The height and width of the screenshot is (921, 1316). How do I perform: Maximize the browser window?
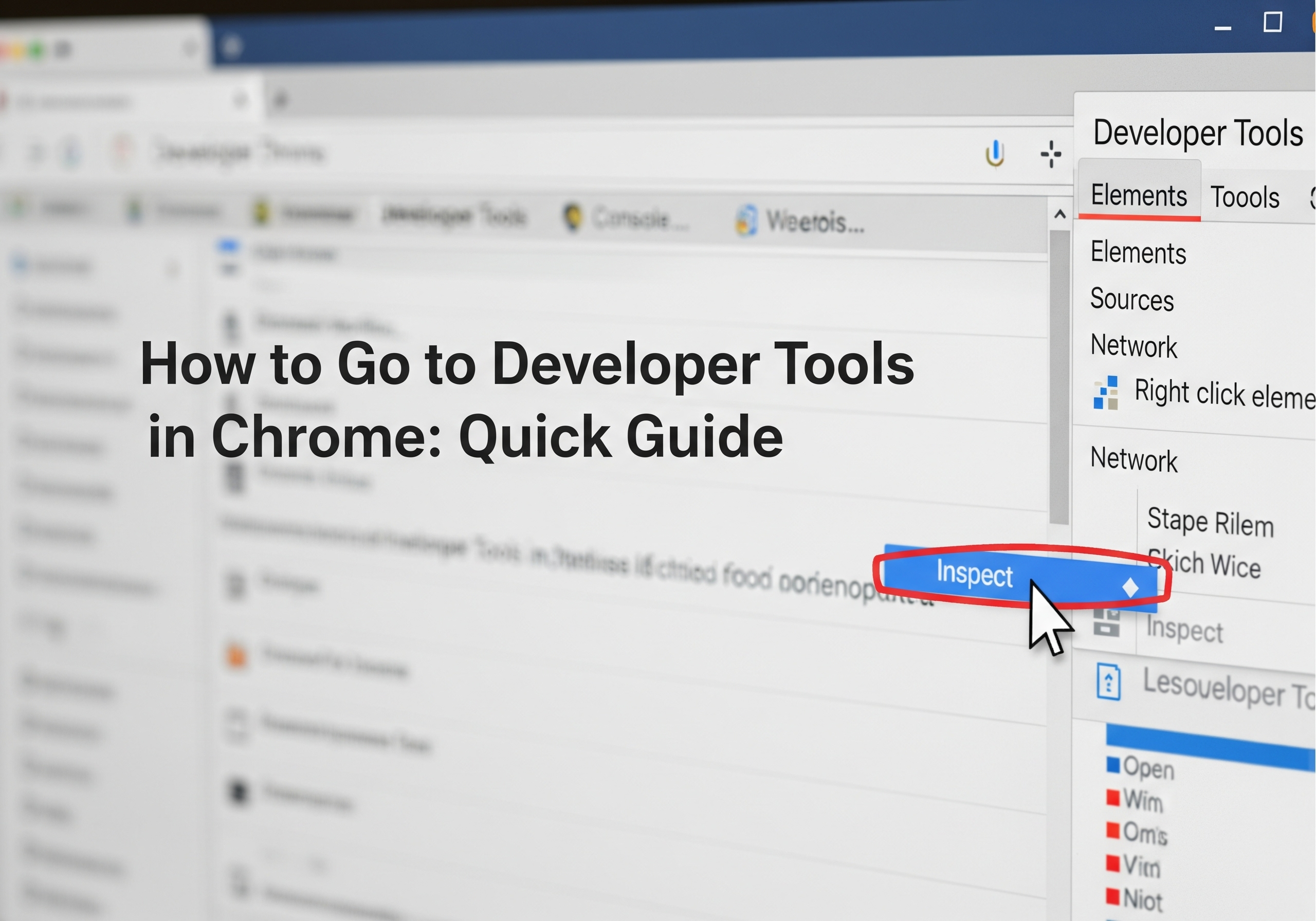pos(1272,22)
